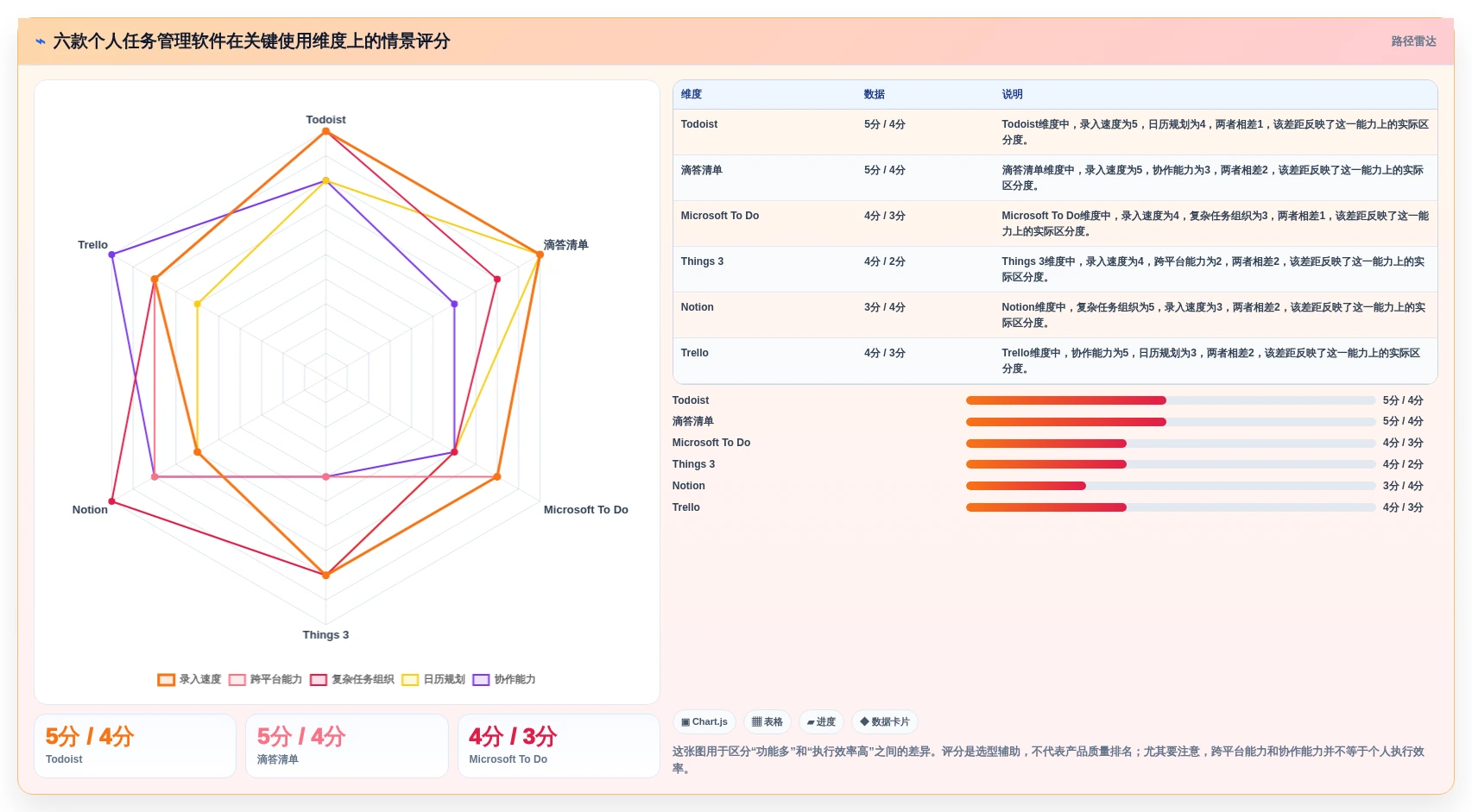Click the Trello radar axis label
Viewport: 1472px width, 812px height.
coord(92,245)
